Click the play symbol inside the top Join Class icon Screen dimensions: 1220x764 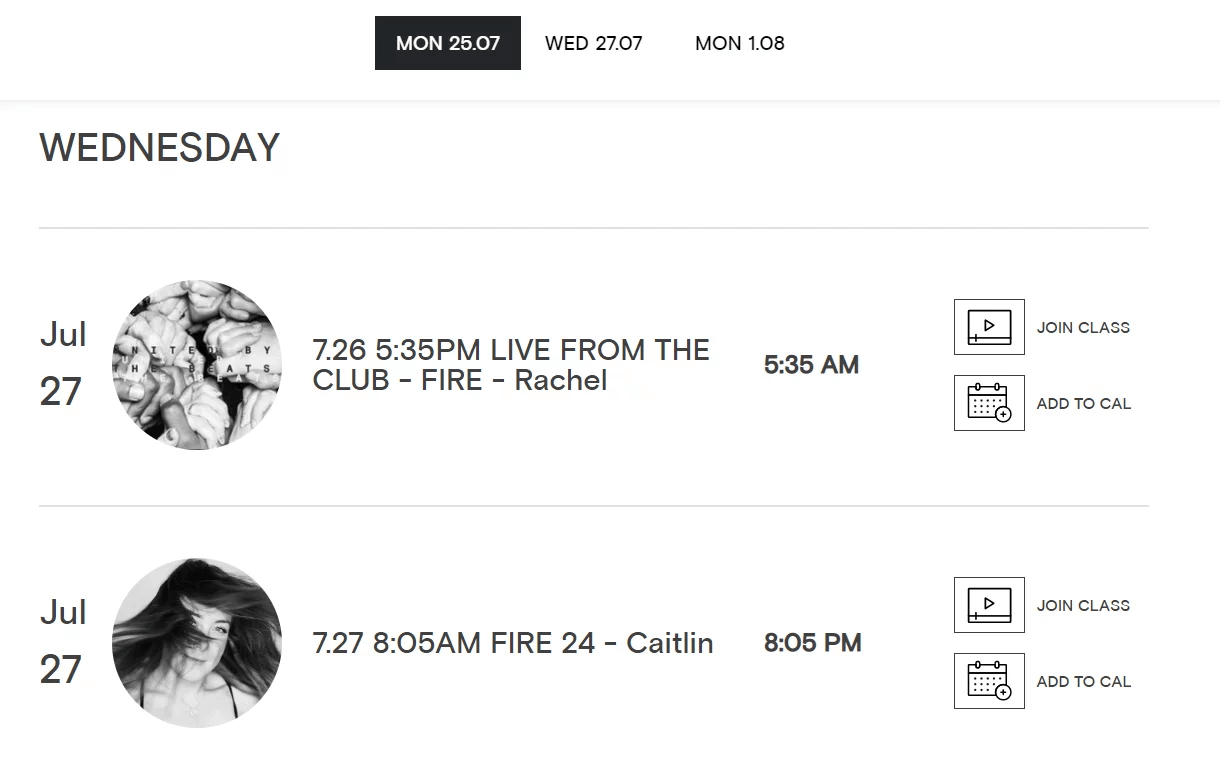[990, 326]
